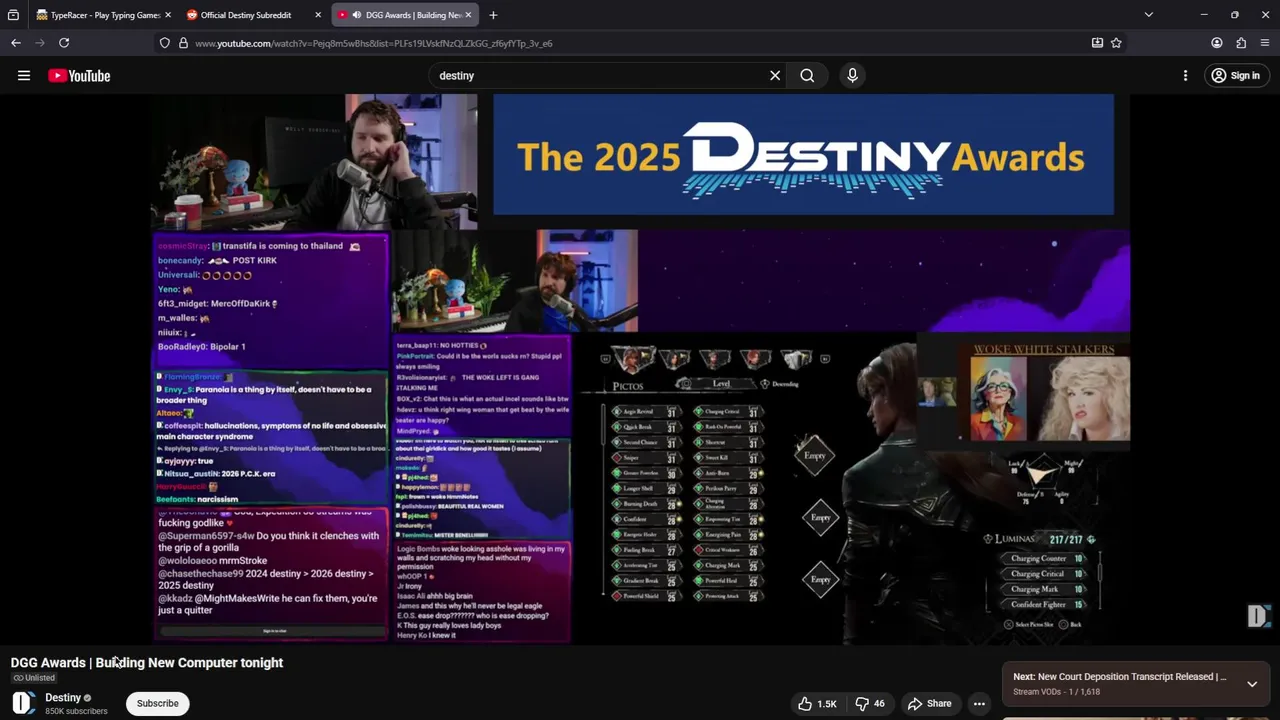Open the Destiny channel name link
1280x720 pixels.
click(63, 697)
